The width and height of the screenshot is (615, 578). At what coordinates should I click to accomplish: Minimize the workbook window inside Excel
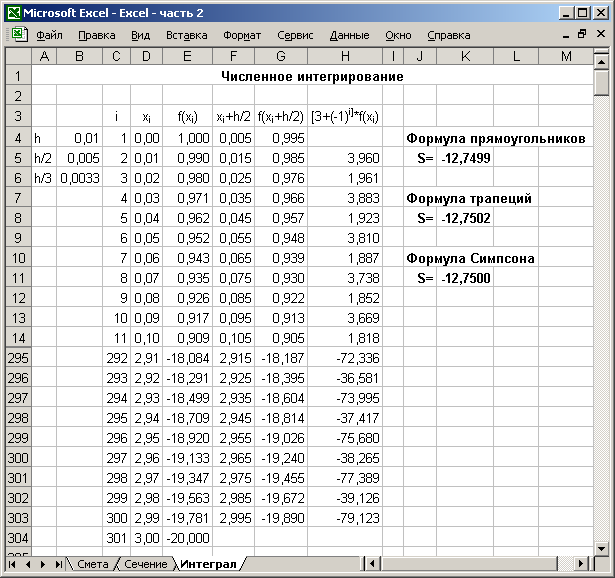566,36
